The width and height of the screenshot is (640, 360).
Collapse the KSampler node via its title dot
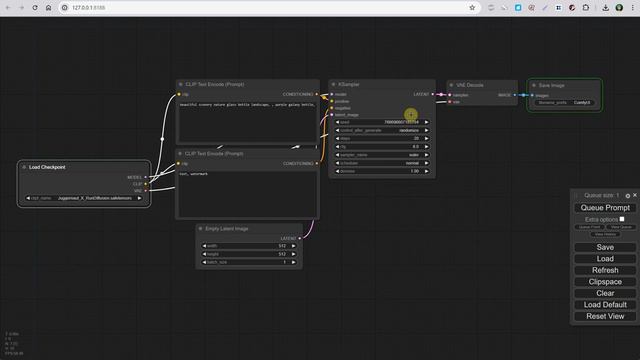333,84
